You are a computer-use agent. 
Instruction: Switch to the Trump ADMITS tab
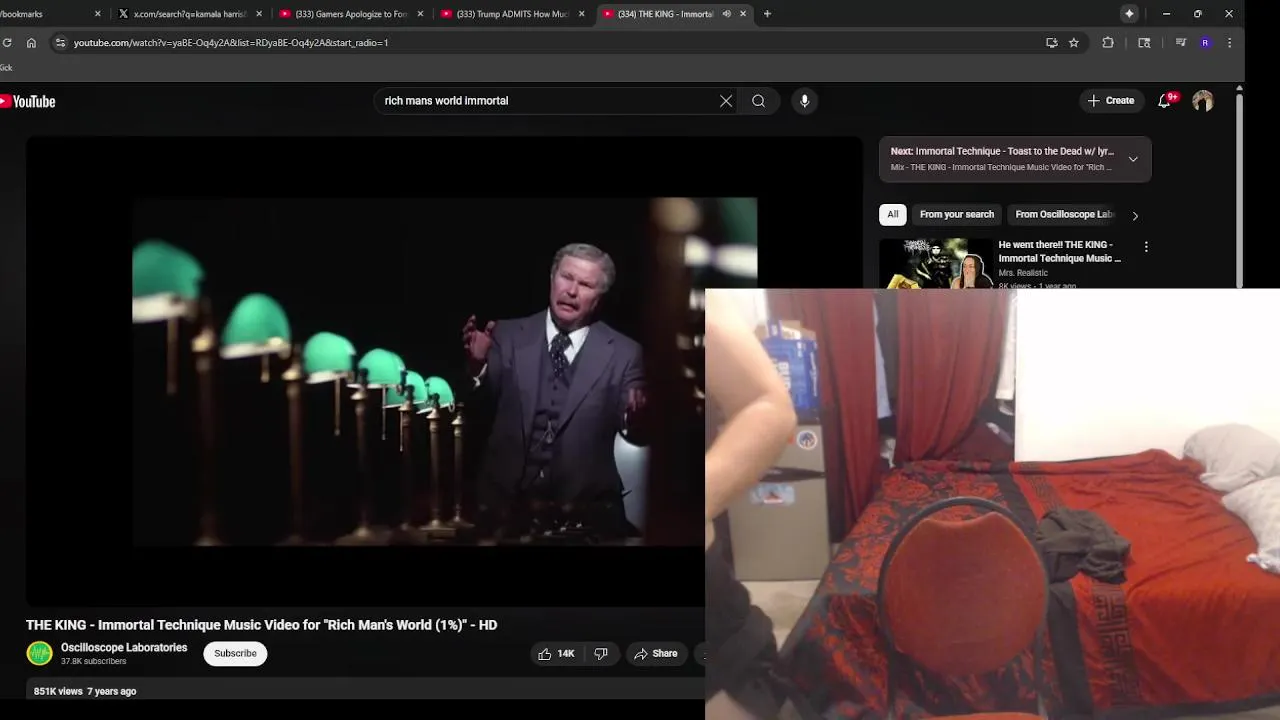click(x=513, y=14)
